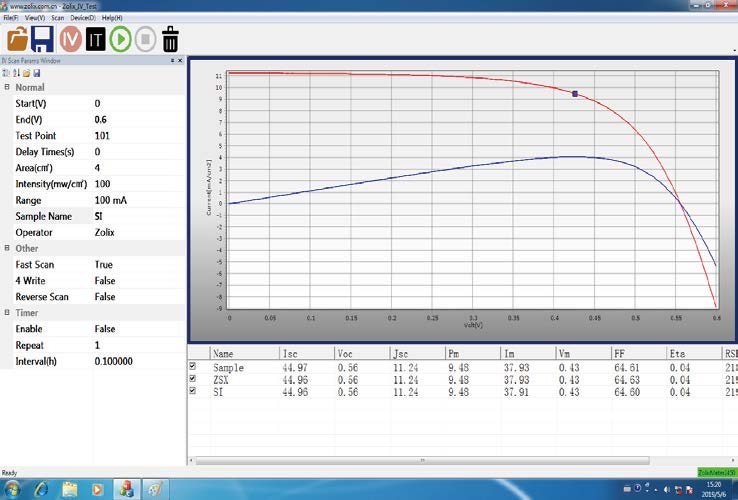Uncheck the Sample row checkbox
The width and height of the screenshot is (738, 500).
pos(194,367)
